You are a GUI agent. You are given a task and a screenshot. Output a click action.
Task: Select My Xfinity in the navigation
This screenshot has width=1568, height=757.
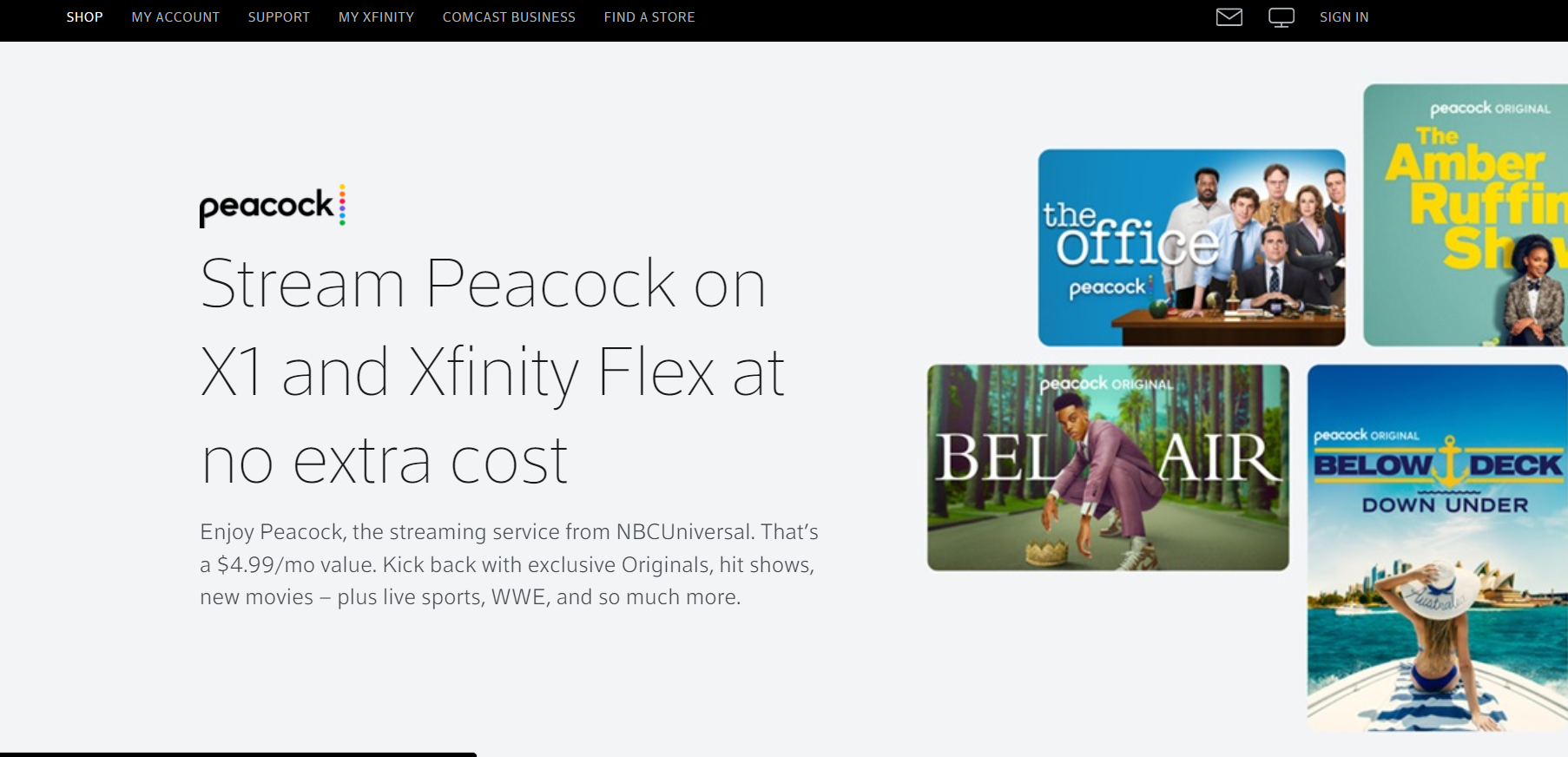[376, 17]
